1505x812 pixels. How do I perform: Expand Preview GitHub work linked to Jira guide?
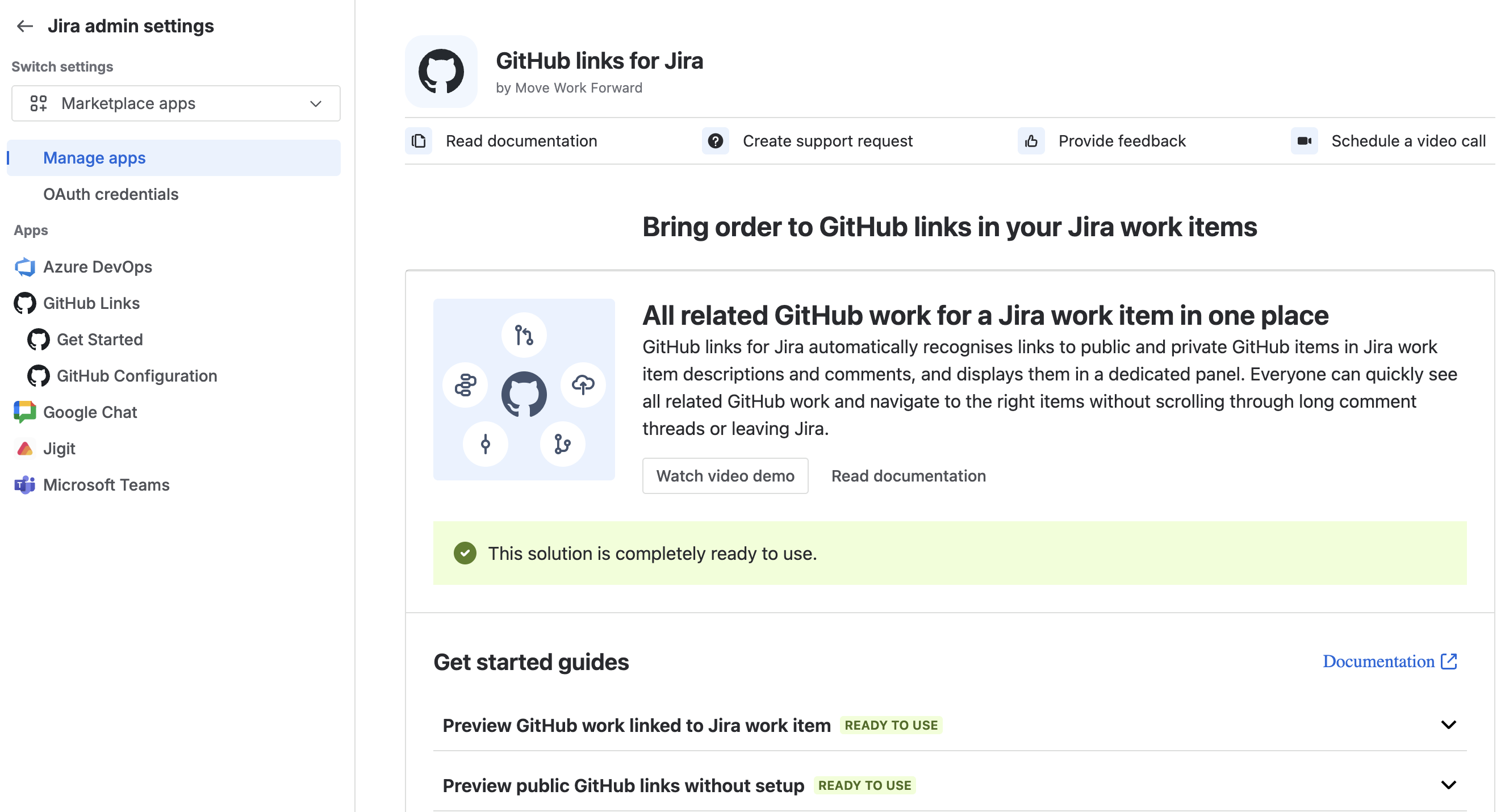click(x=950, y=725)
